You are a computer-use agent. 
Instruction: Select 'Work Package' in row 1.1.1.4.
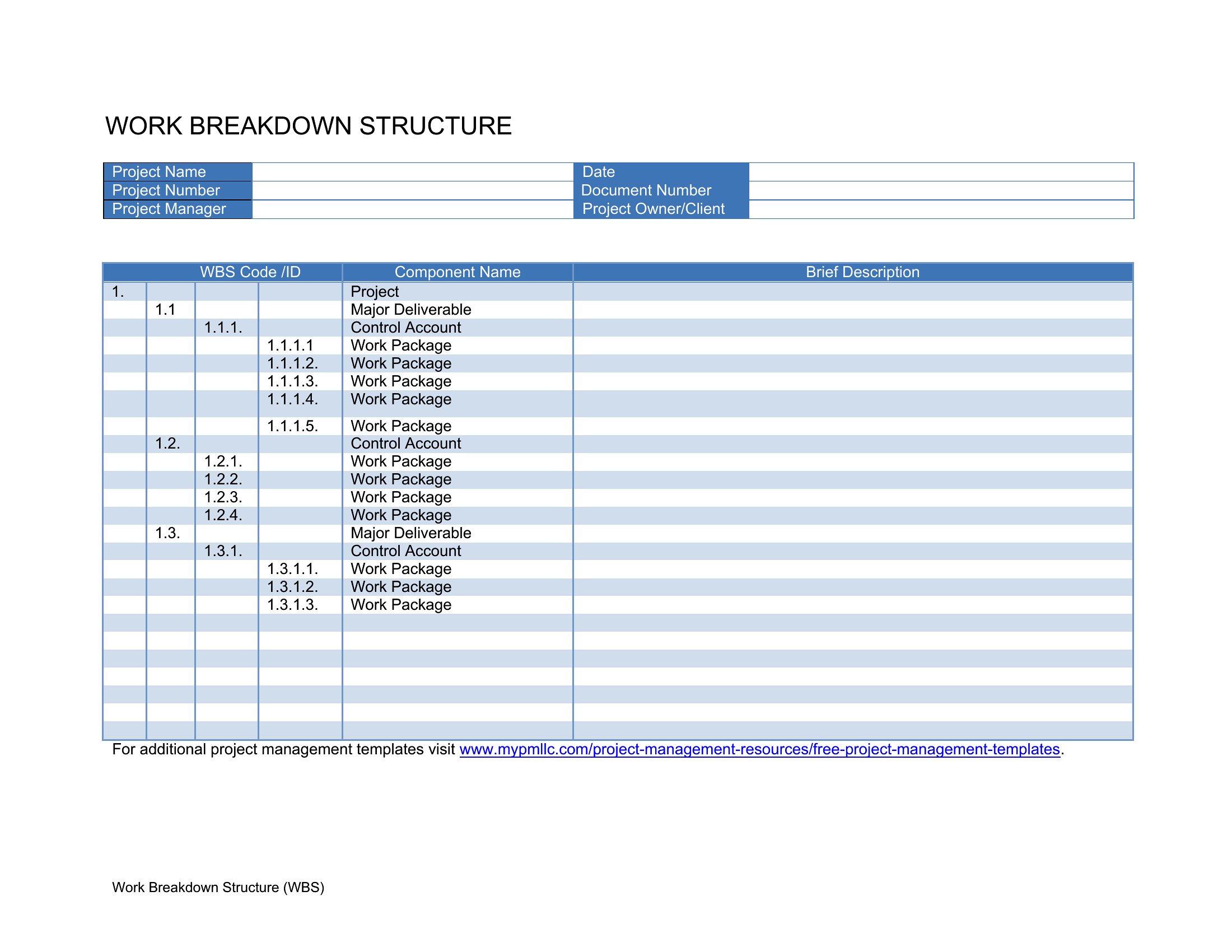(458, 404)
